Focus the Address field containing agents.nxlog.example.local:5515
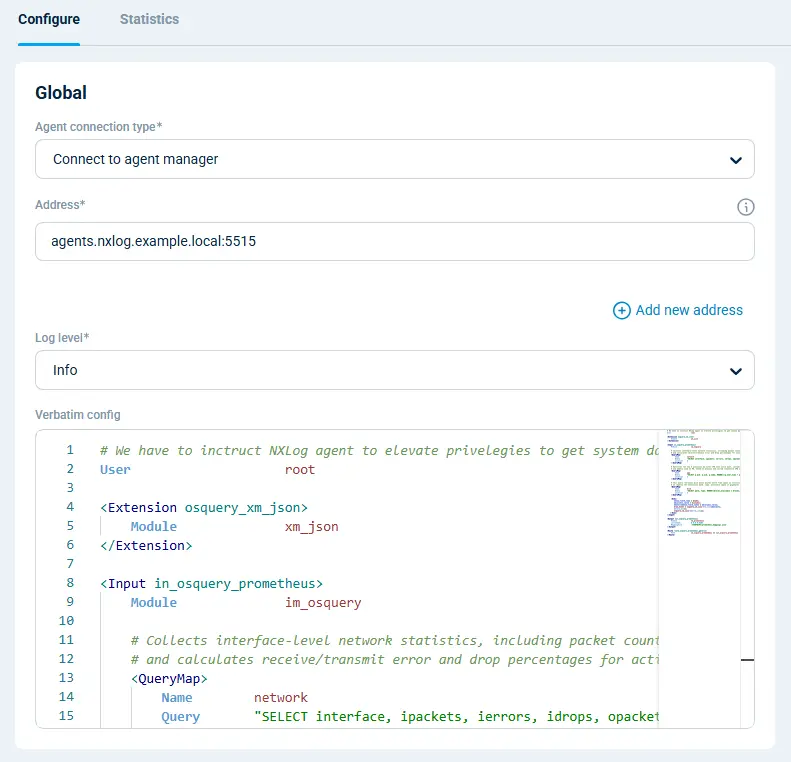Screen dimensions: 791x762 [x=394, y=241]
